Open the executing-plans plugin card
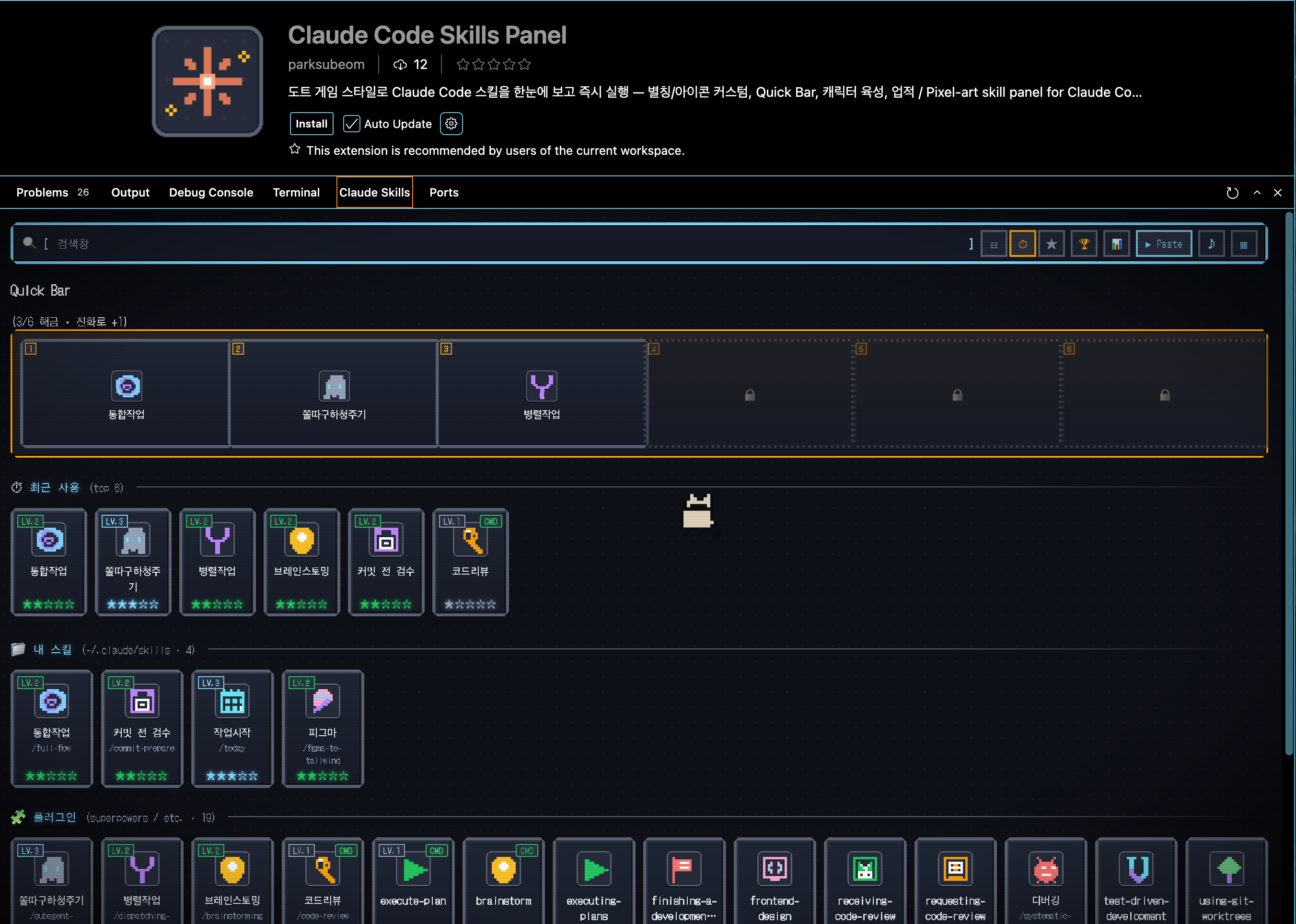This screenshot has height=924, width=1296. [594, 881]
